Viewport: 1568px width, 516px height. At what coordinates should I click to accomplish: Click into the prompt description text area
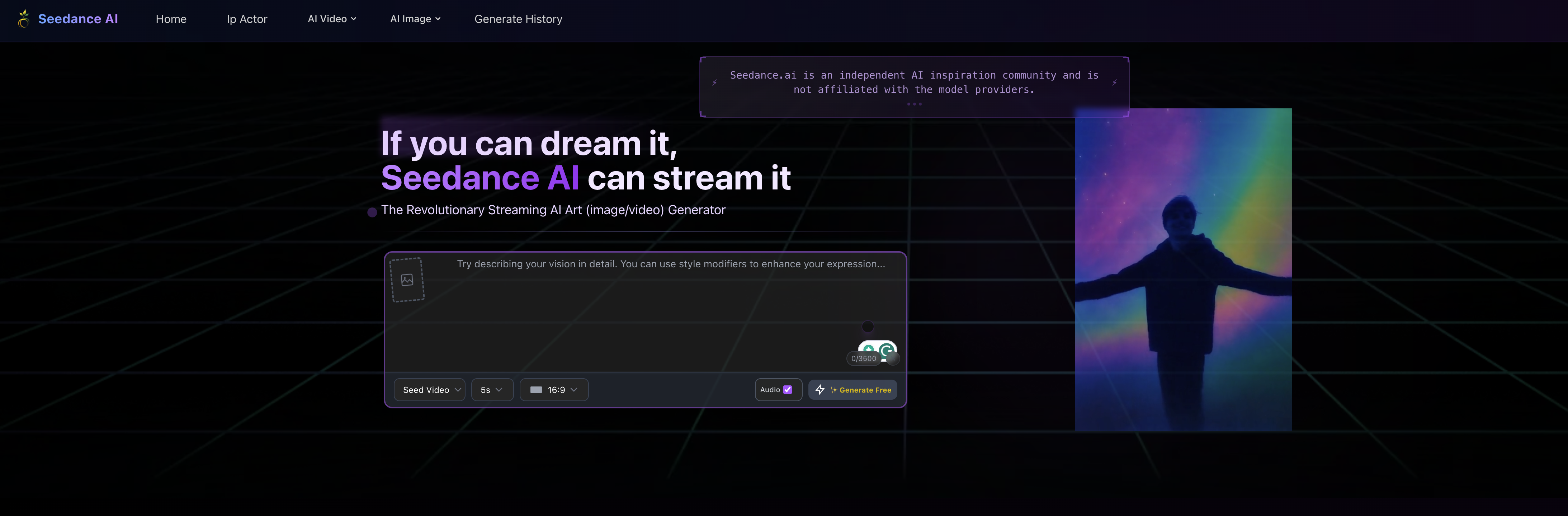[646, 312]
